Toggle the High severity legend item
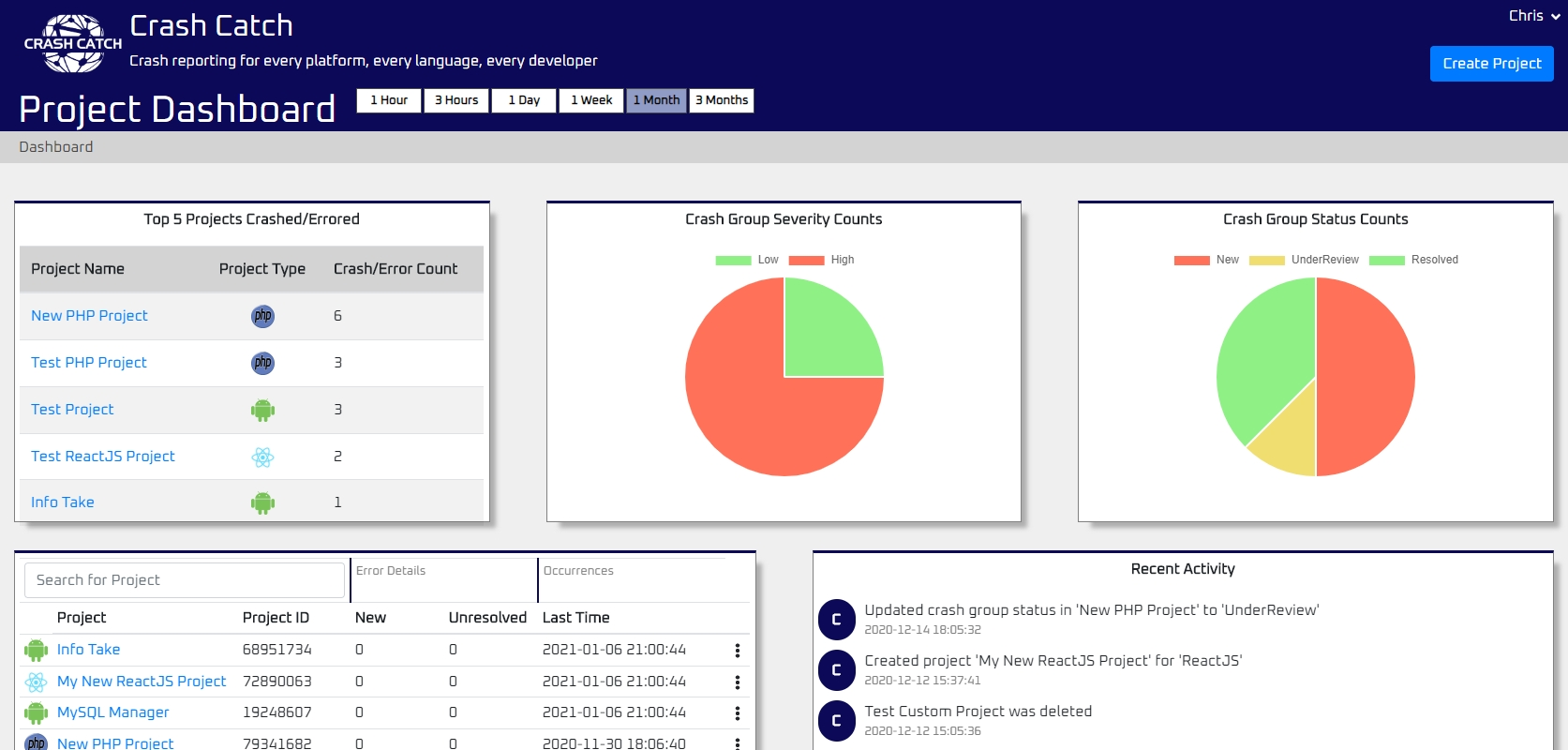The height and width of the screenshot is (750, 1568). (x=822, y=260)
